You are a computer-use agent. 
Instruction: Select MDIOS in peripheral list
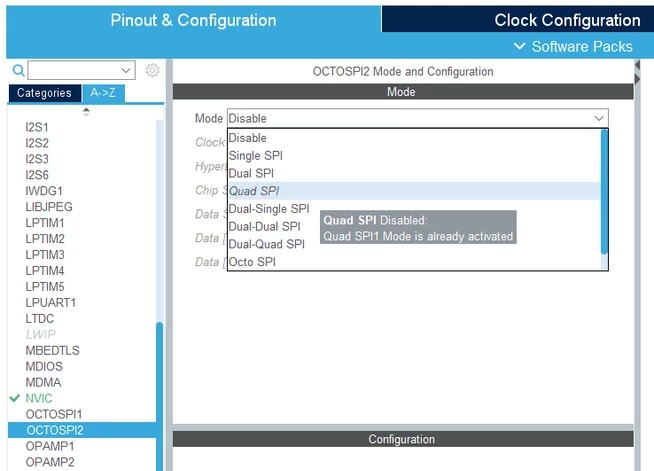pyautogui.click(x=44, y=366)
